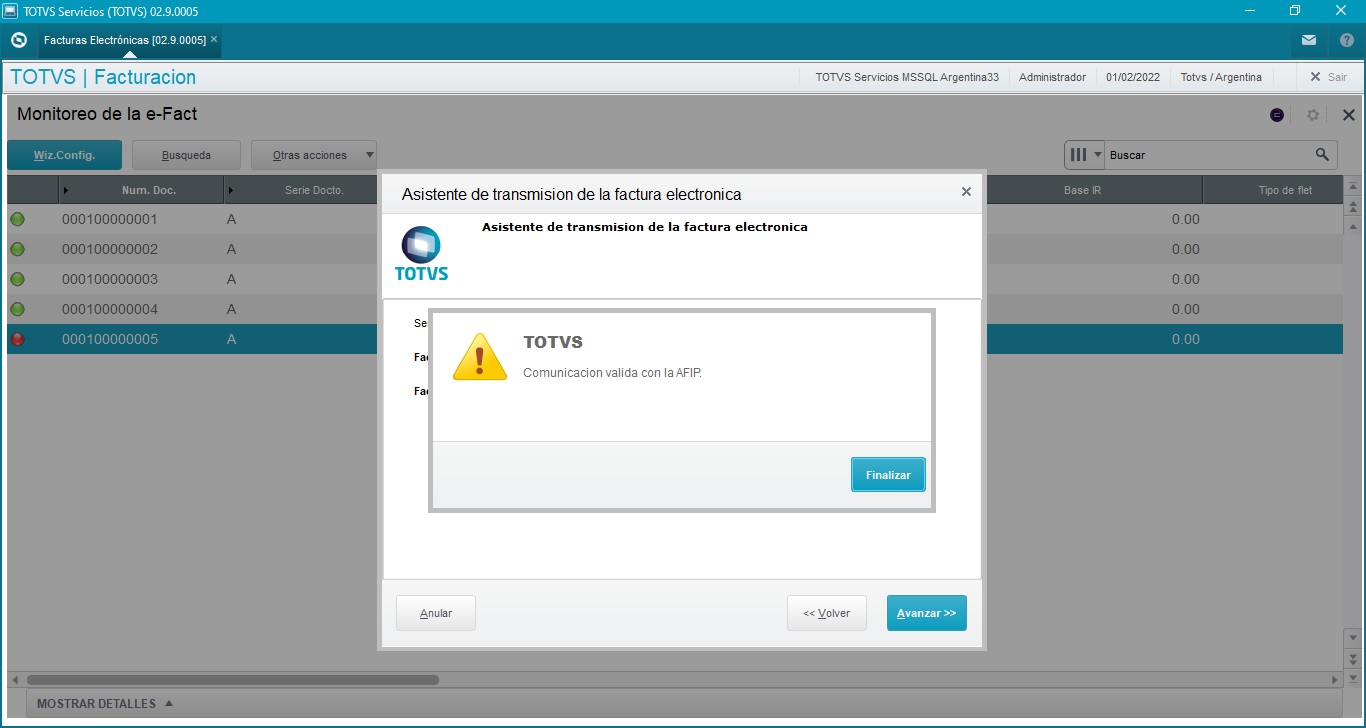Click the 01/02/2022 date in header

tap(1133, 77)
